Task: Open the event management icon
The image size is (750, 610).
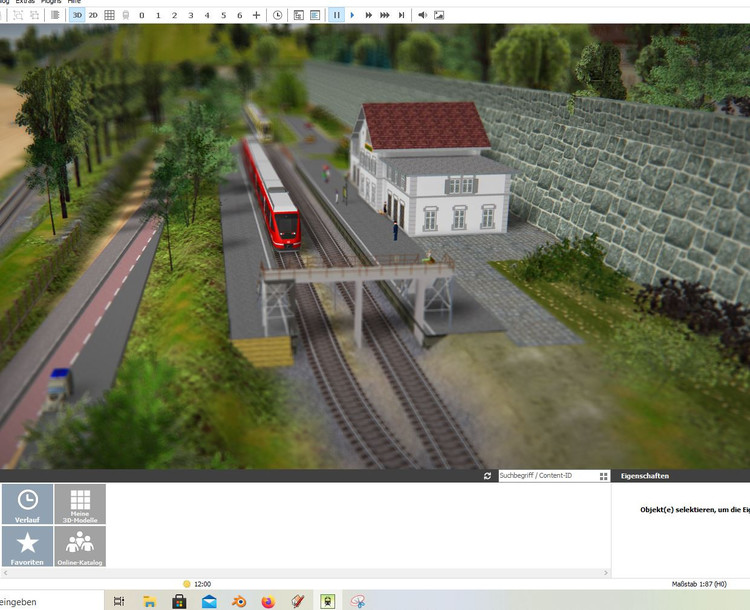Action: click(298, 15)
